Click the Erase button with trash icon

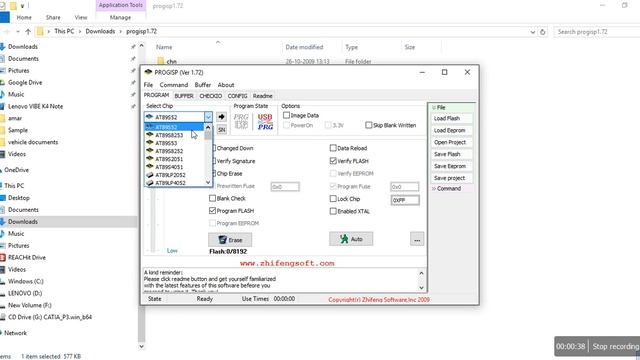230,240
